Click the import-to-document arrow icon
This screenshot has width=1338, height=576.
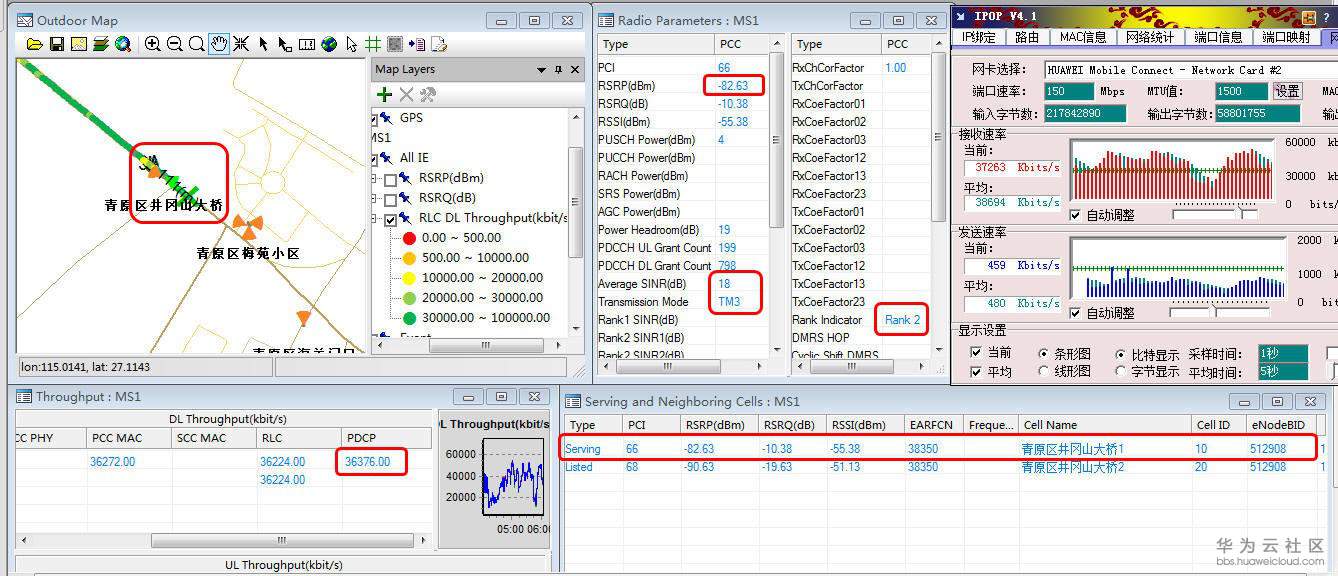(417, 44)
